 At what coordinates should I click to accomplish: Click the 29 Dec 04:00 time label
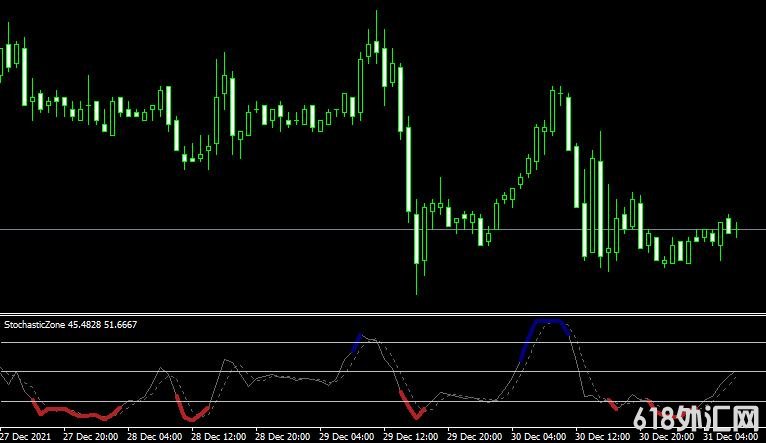point(346,436)
